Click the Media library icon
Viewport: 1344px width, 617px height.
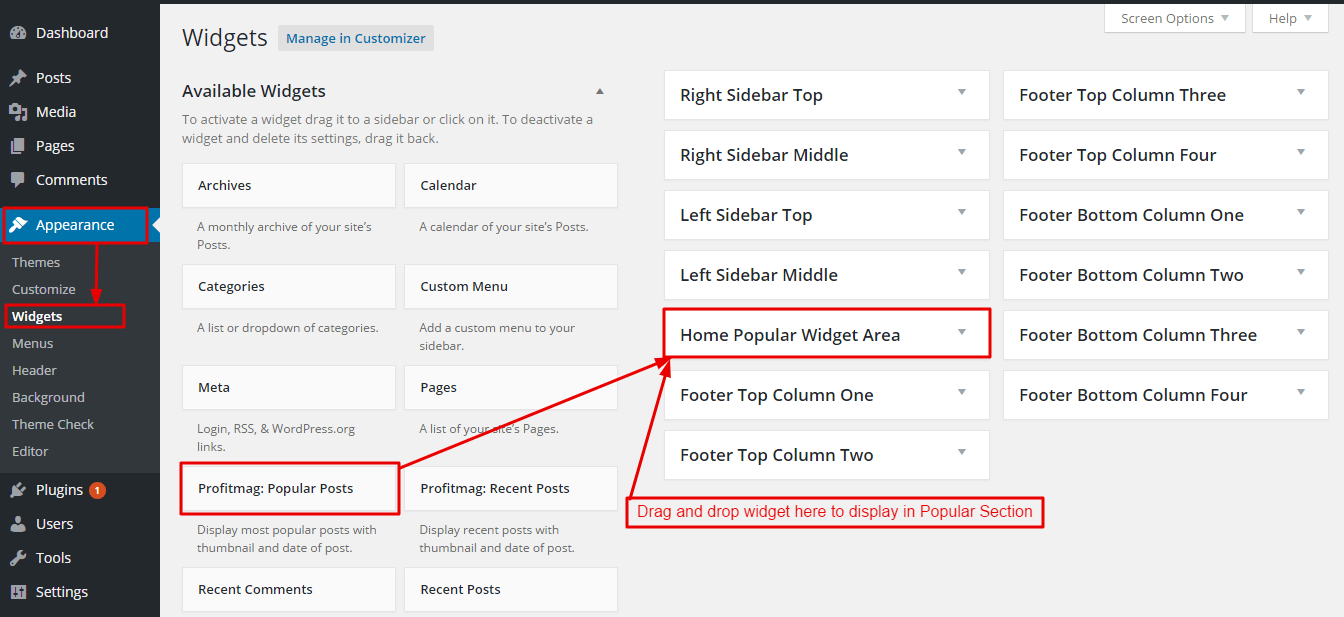pyautogui.click(x=18, y=112)
